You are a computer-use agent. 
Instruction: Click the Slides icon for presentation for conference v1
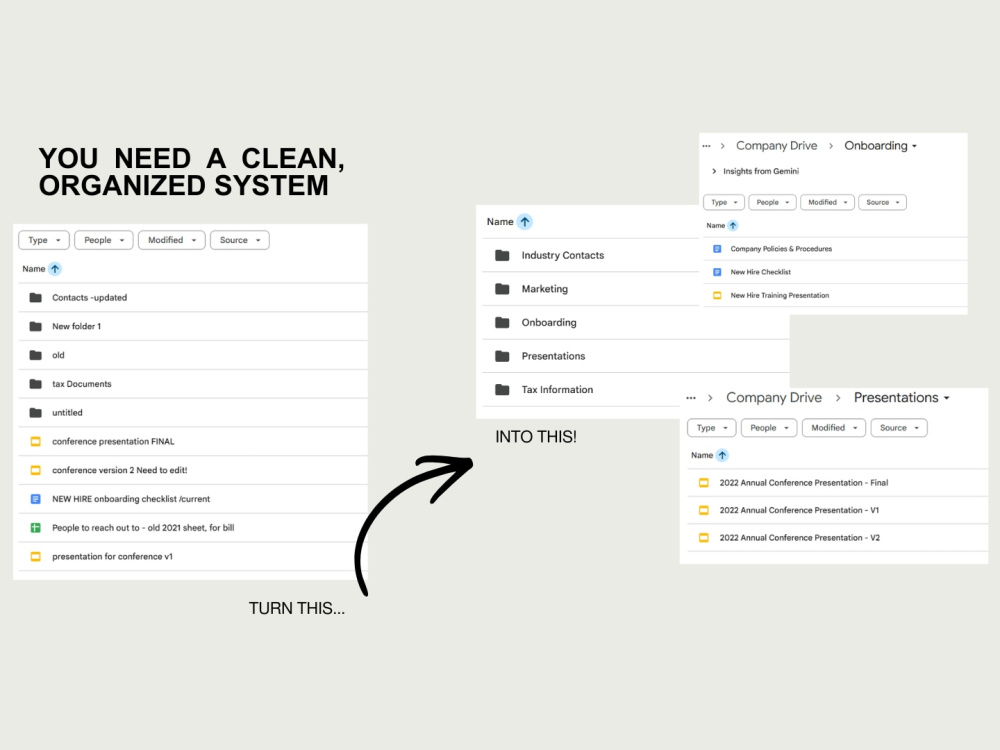36,557
